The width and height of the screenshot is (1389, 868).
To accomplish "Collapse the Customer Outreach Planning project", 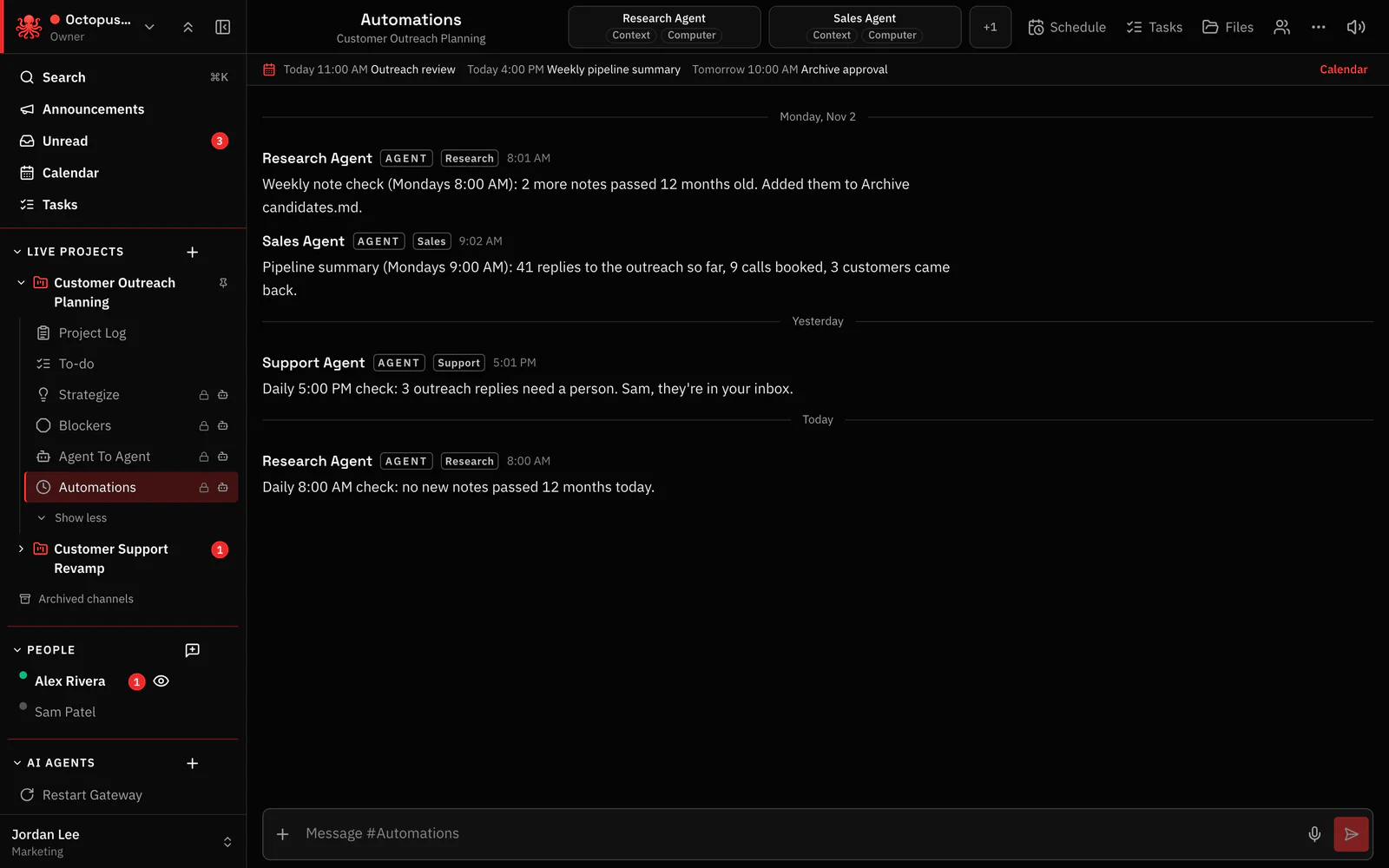I will 22,283.
